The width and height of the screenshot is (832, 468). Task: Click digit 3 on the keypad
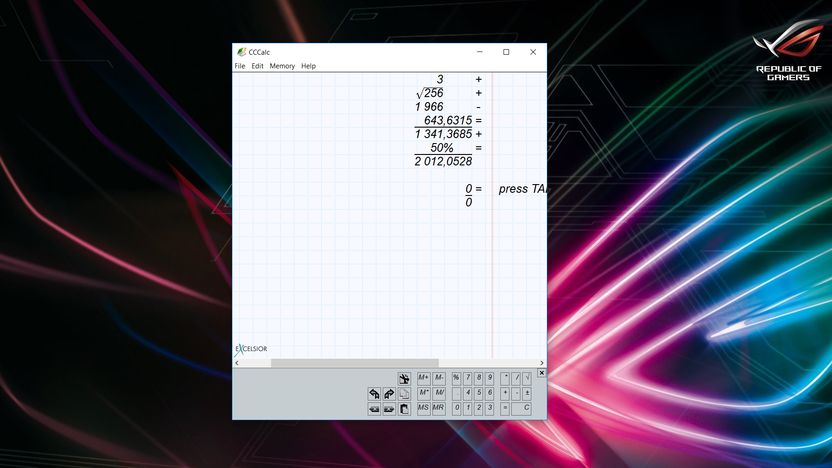(x=489, y=409)
